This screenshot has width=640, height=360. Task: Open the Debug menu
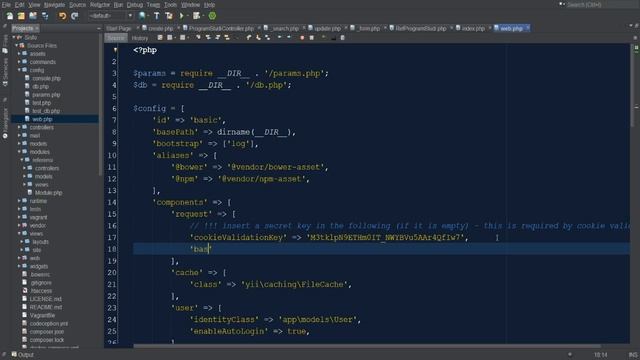(135, 5)
